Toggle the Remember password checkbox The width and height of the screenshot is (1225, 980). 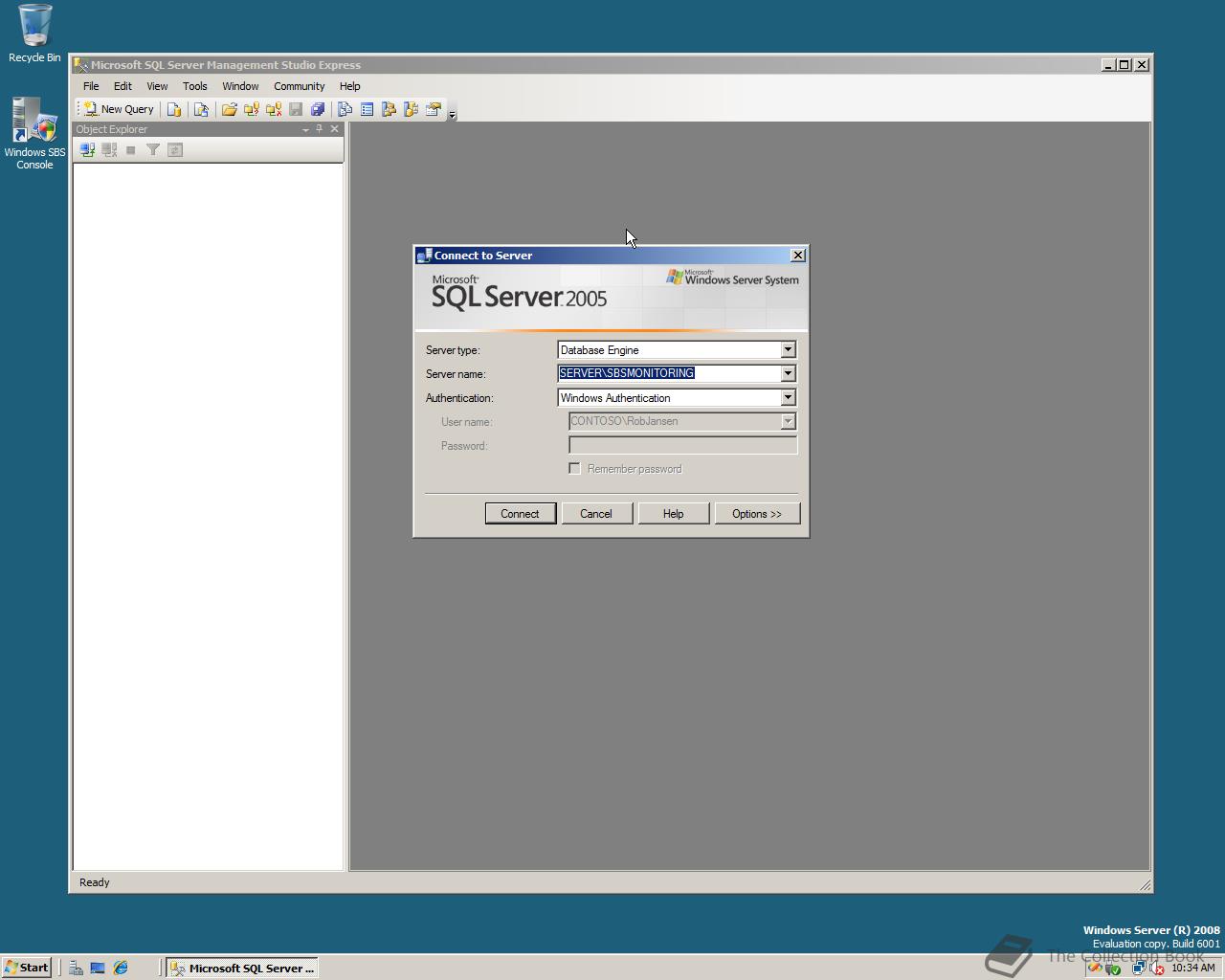pyautogui.click(x=574, y=468)
